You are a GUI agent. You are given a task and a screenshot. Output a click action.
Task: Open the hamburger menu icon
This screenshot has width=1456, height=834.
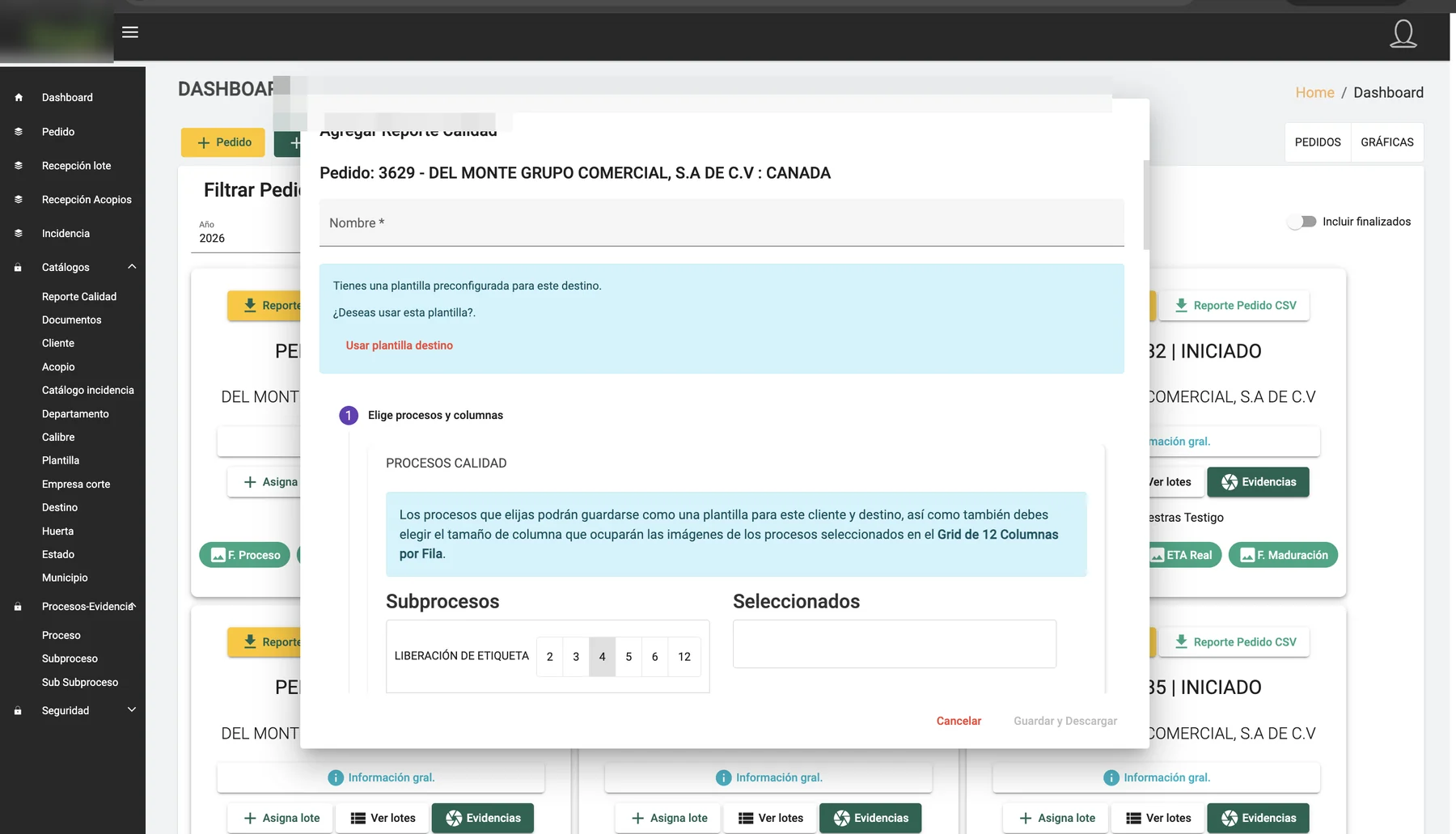pyautogui.click(x=130, y=32)
